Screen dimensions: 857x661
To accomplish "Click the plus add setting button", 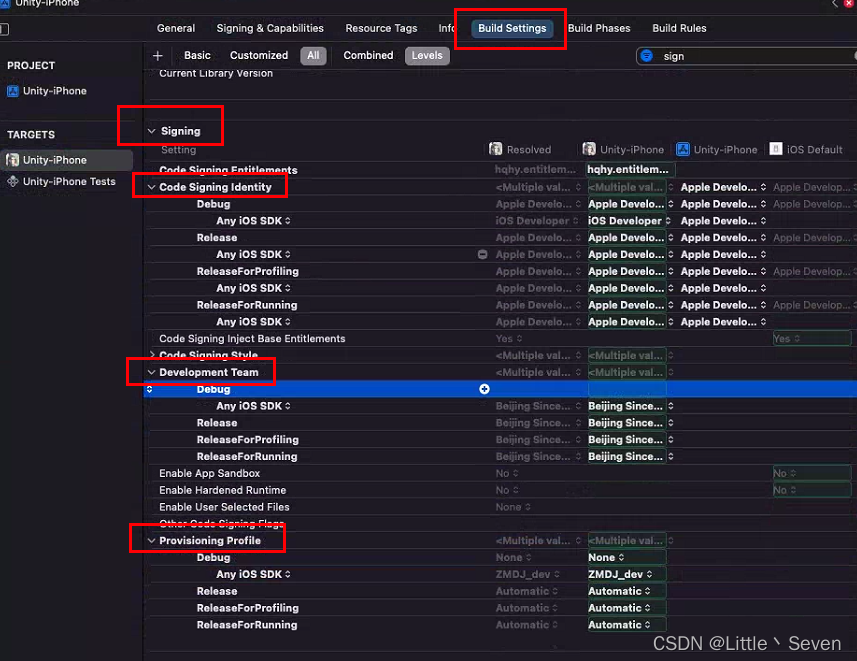I will point(157,56).
